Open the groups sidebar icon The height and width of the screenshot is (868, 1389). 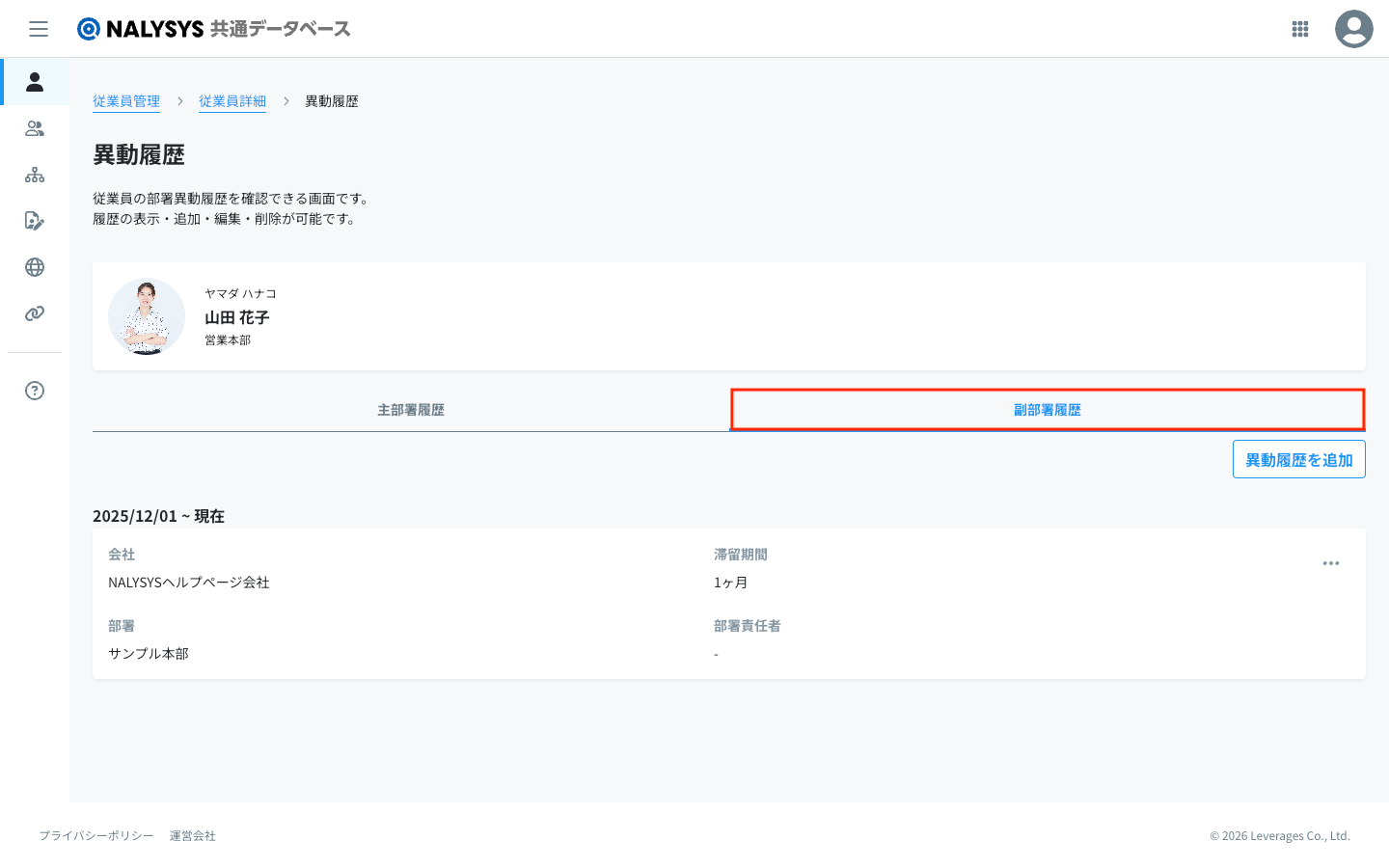click(x=35, y=128)
